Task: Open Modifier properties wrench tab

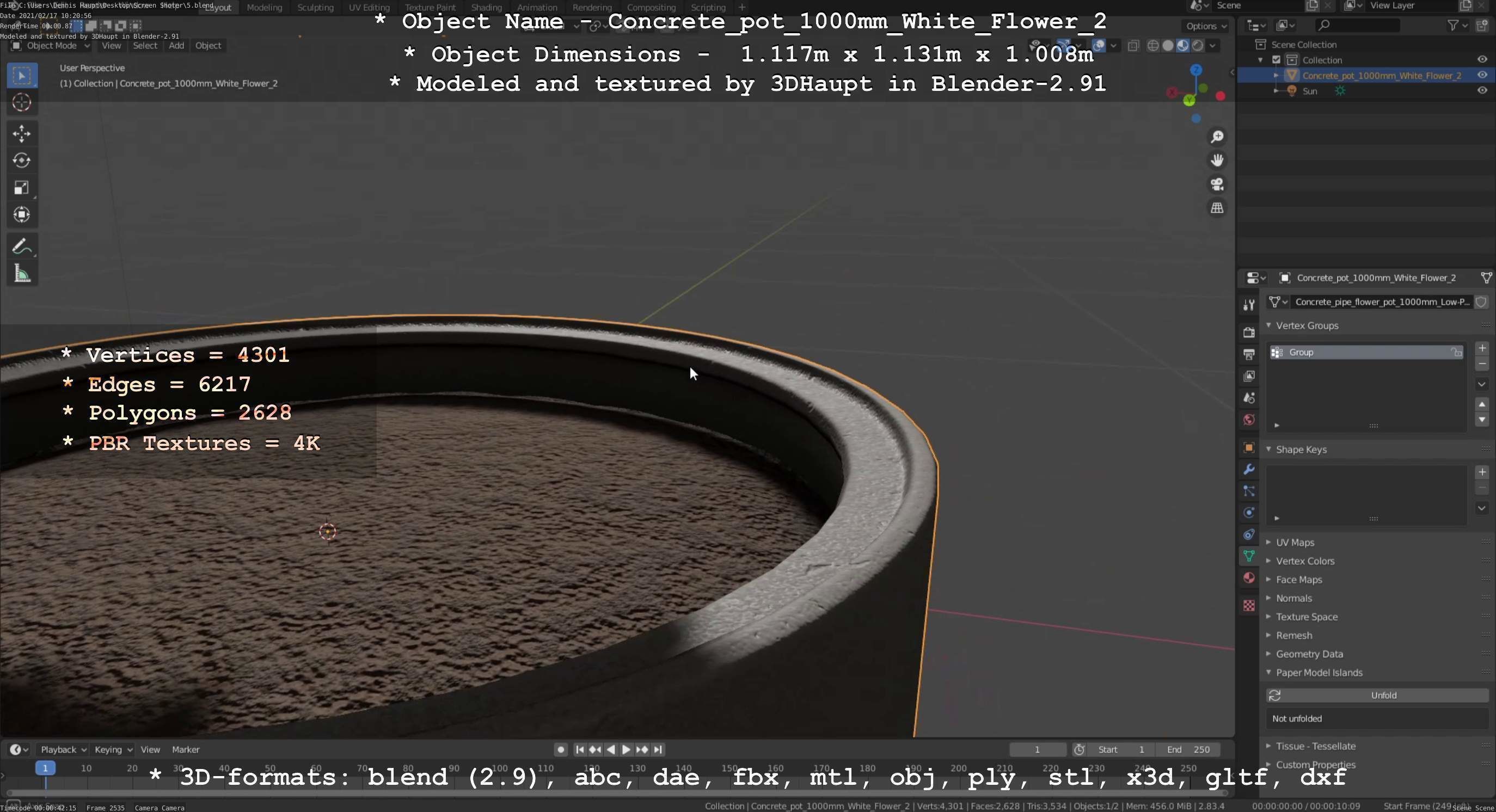Action: coord(1249,469)
